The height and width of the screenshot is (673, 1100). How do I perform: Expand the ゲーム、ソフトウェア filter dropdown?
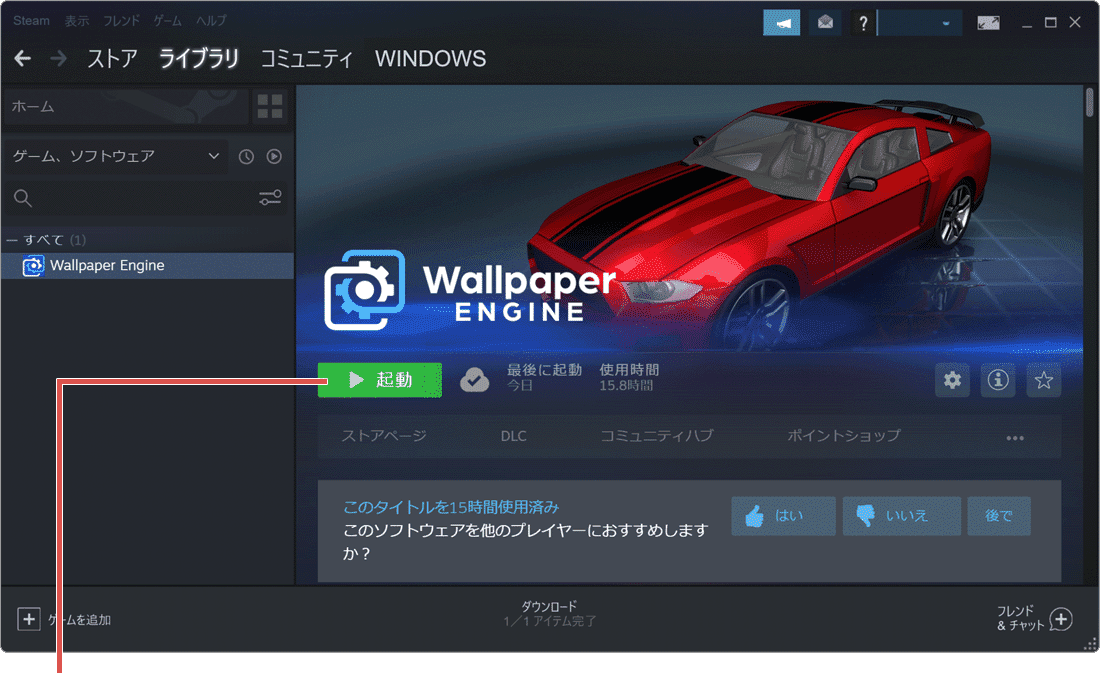pyautogui.click(x=116, y=156)
